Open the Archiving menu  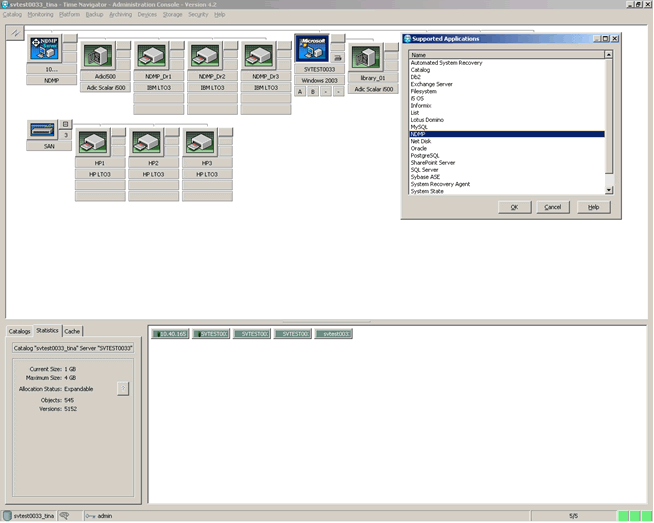point(121,15)
